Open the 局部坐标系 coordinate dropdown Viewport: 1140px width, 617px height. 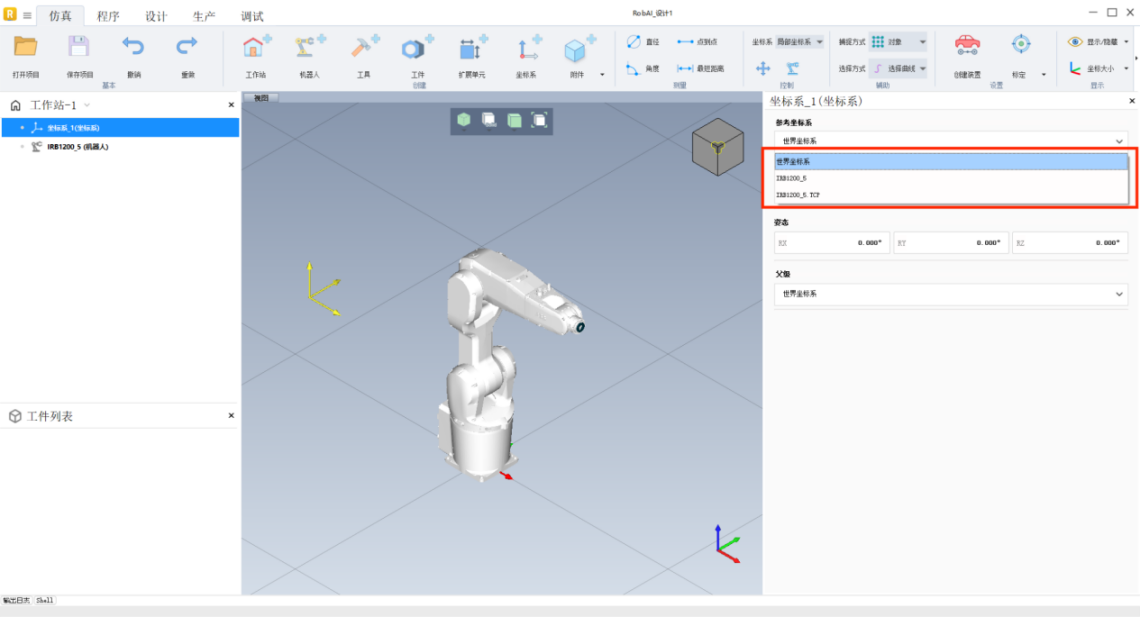click(800, 42)
